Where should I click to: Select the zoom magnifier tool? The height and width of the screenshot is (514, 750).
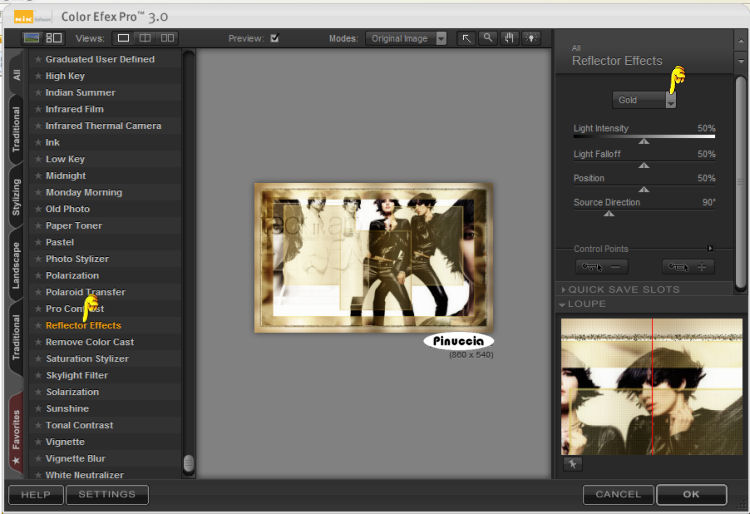click(488, 38)
